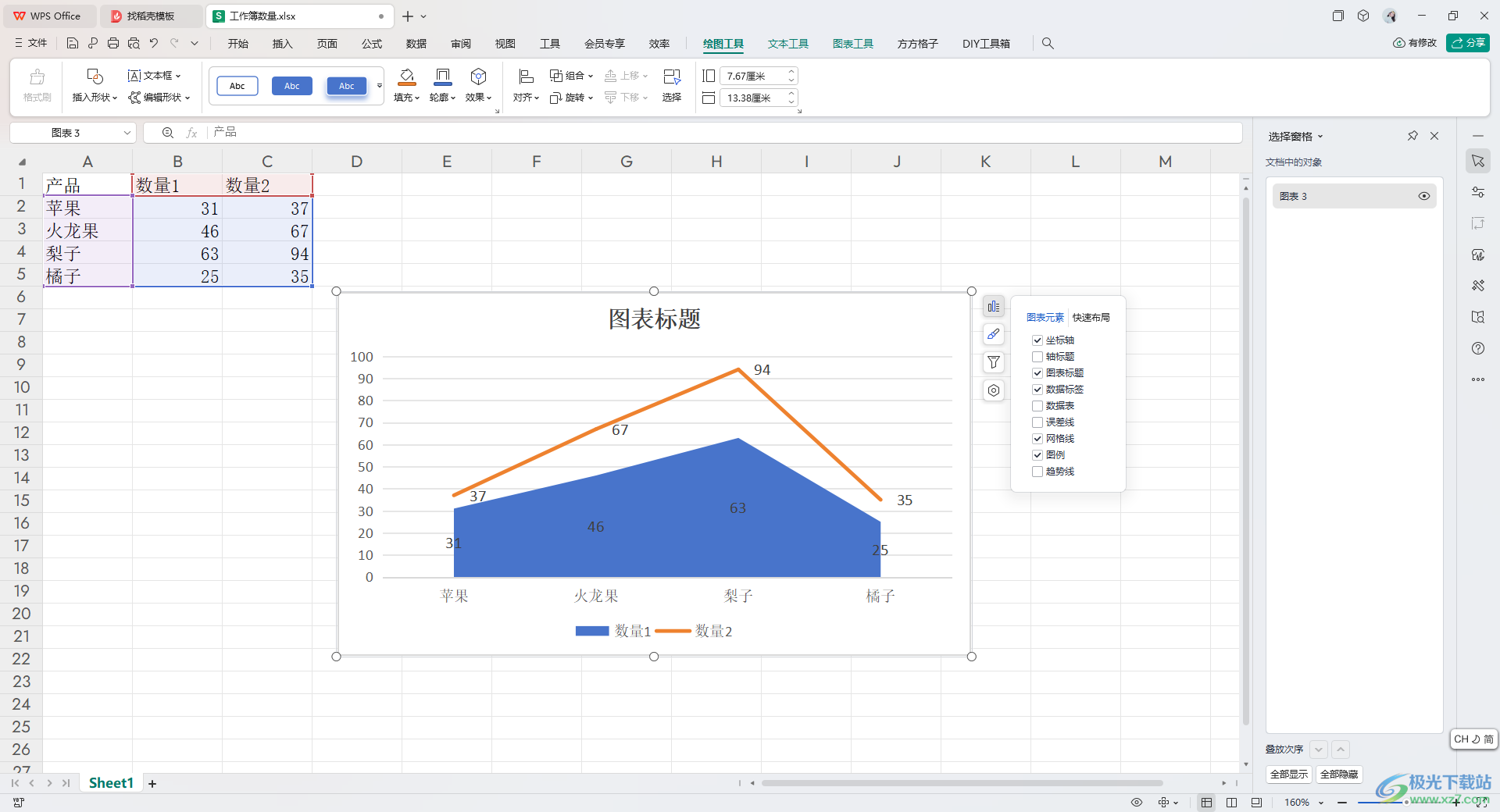Pin the Selection Pane
Screen dimensions: 1500x812
click(1412, 136)
